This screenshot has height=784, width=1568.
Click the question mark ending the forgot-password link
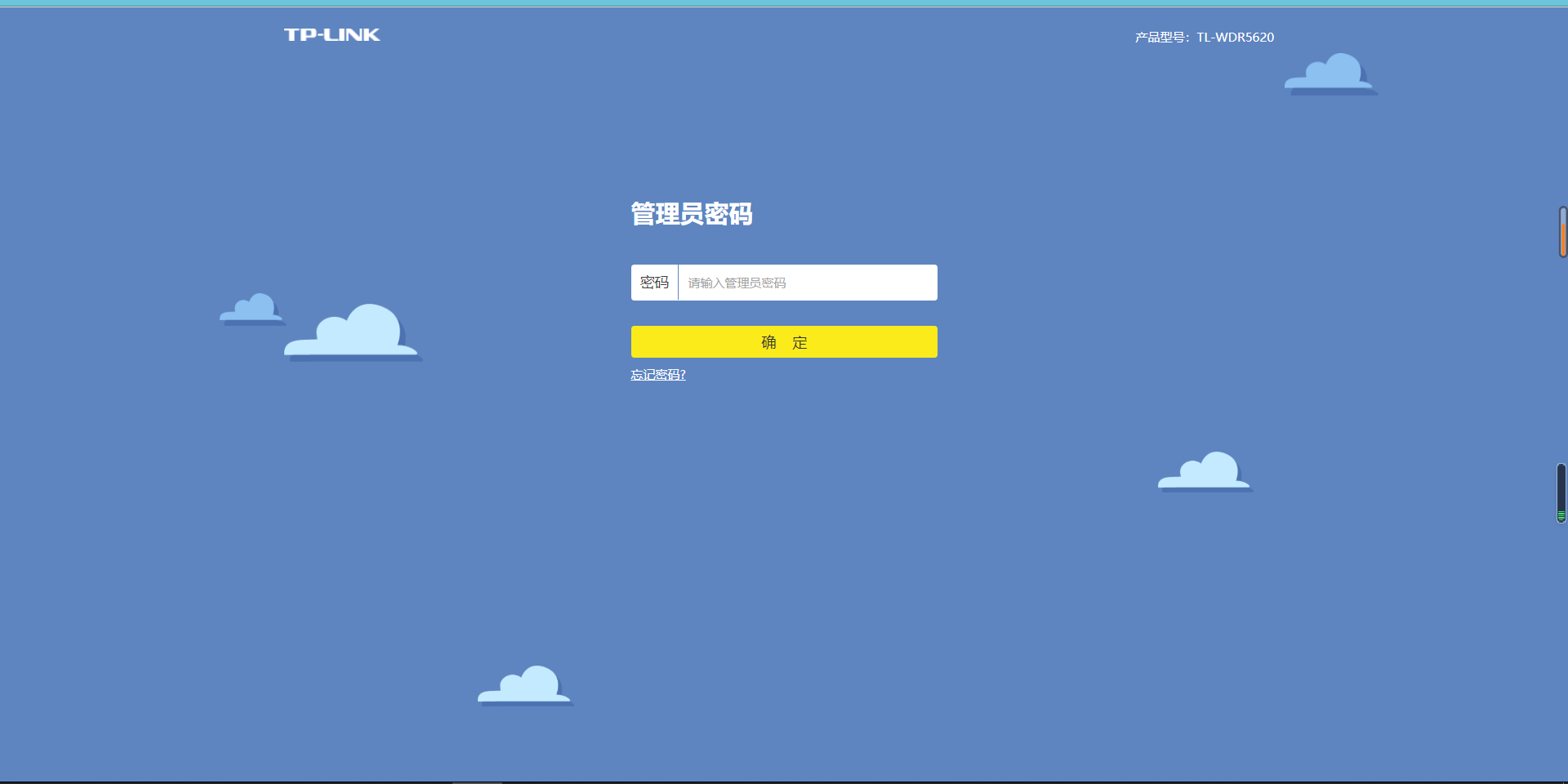tap(682, 375)
